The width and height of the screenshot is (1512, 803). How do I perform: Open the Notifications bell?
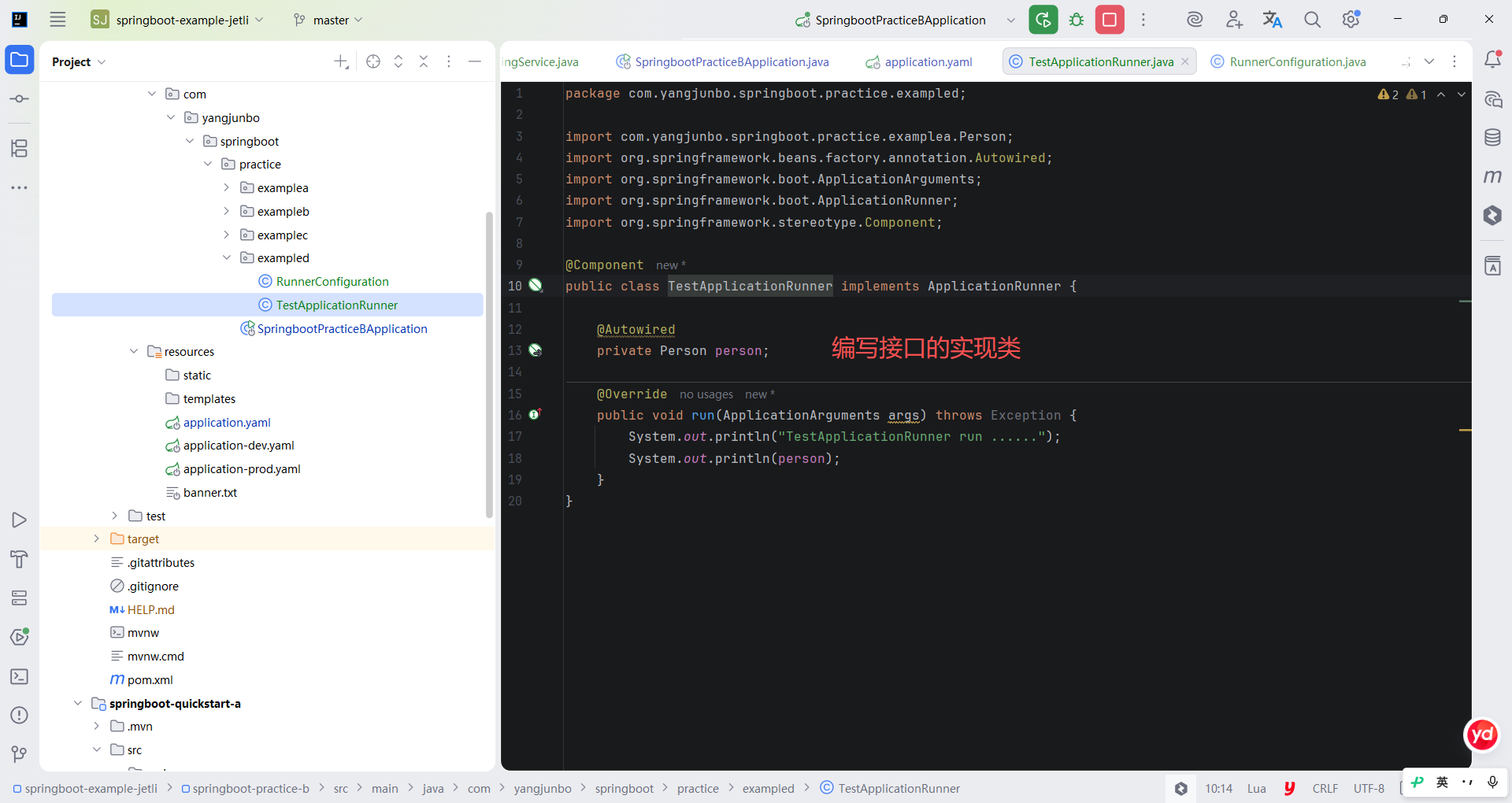[x=1492, y=60]
